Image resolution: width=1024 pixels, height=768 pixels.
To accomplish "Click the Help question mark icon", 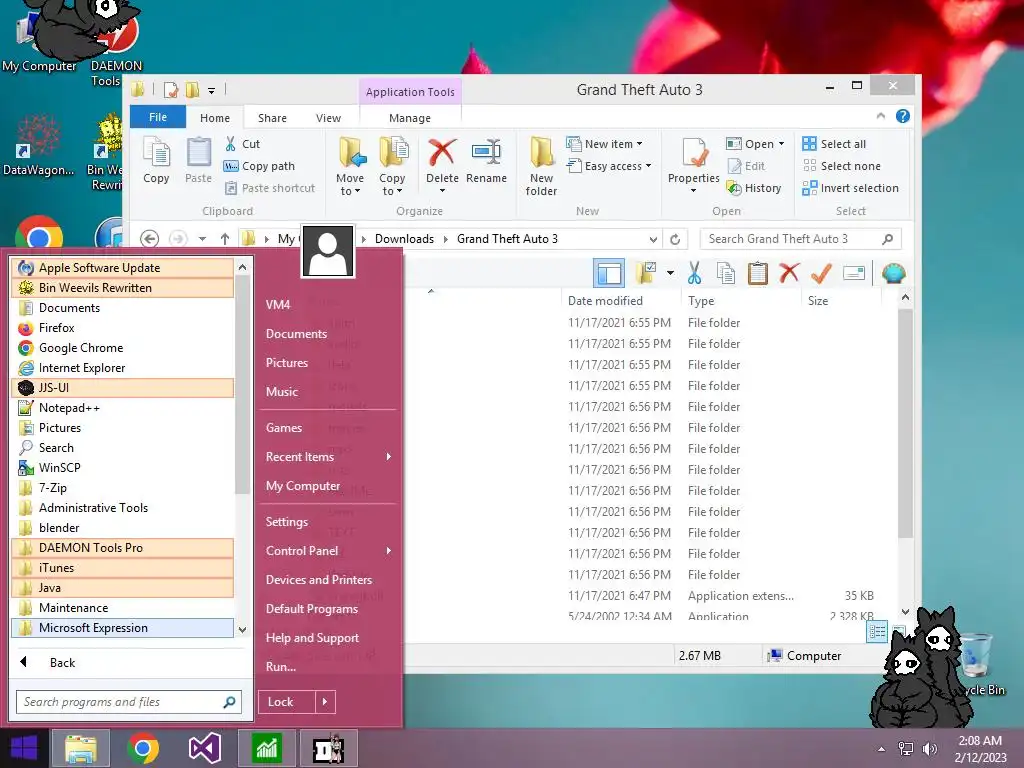I will (903, 116).
